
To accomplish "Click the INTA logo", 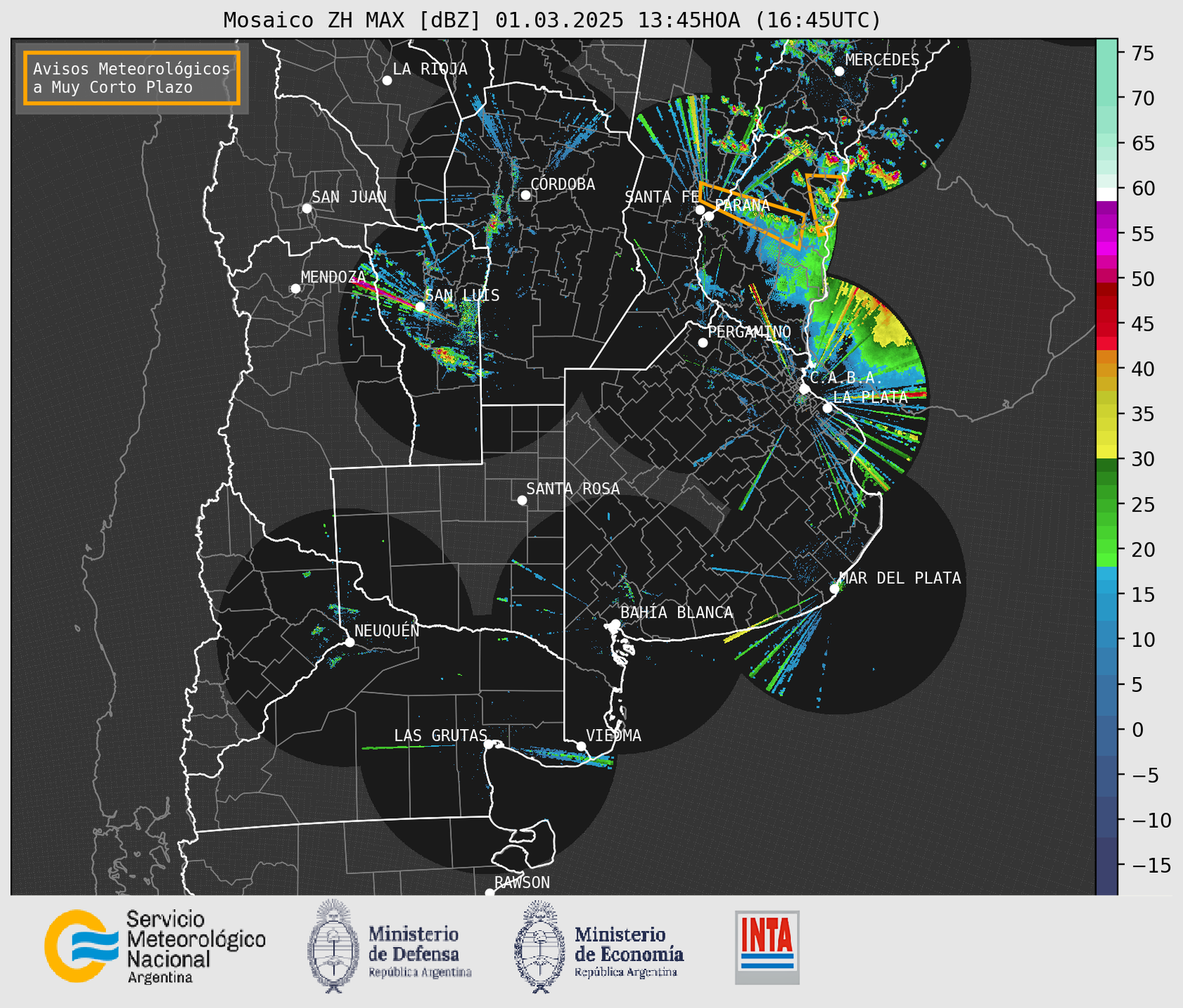I will 767,947.
